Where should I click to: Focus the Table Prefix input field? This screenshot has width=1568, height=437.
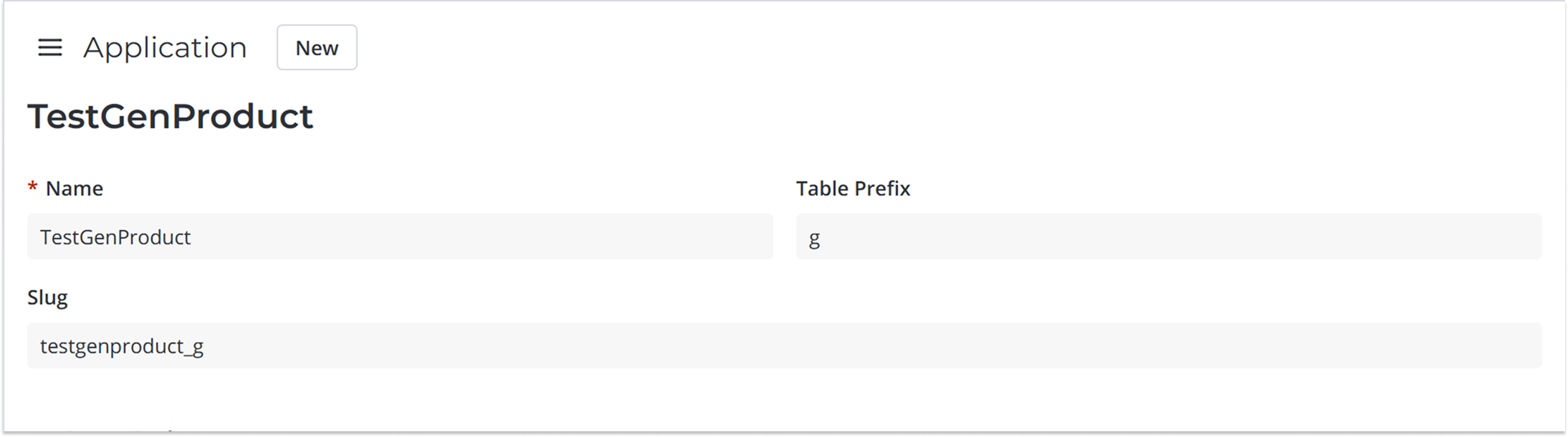[1168, 236]
